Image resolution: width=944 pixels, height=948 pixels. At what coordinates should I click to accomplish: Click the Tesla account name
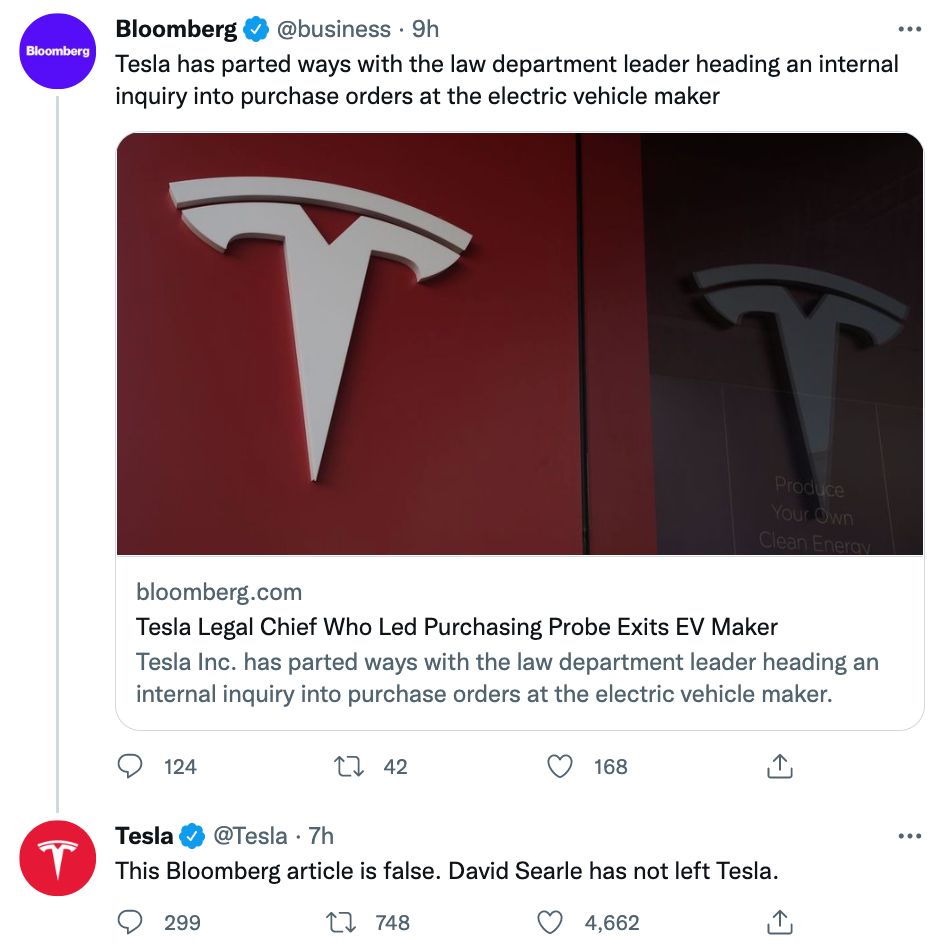click(144, 836)
